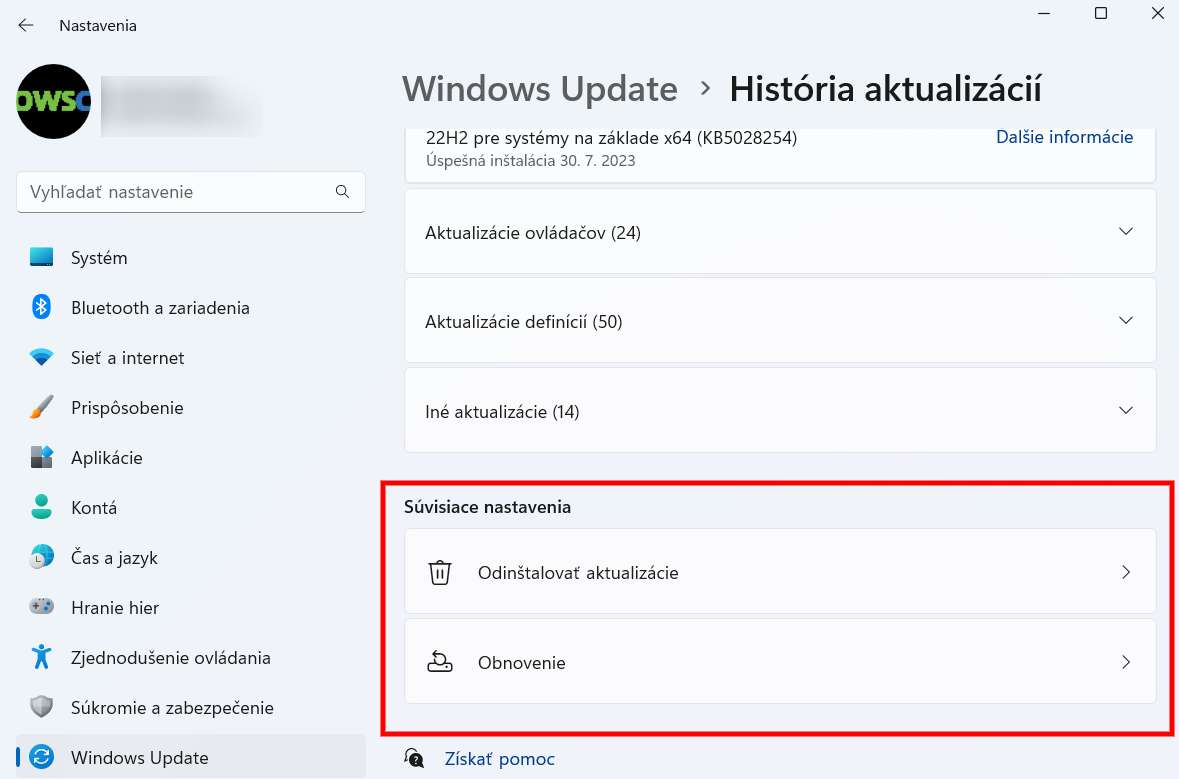The image size is (1179, 779).
Task: Click the Systém monitor icon
Action: [x=41, y=257]
